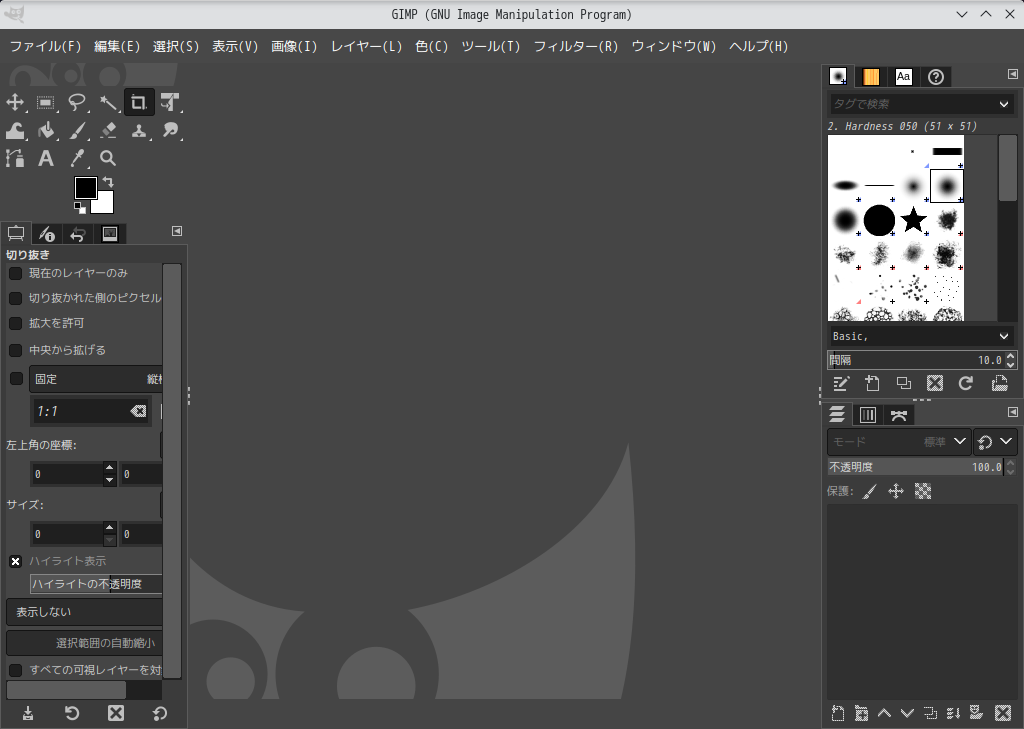Create a new layer
The width and height of the screenshot is (1024, 729).
coord(838,713)
